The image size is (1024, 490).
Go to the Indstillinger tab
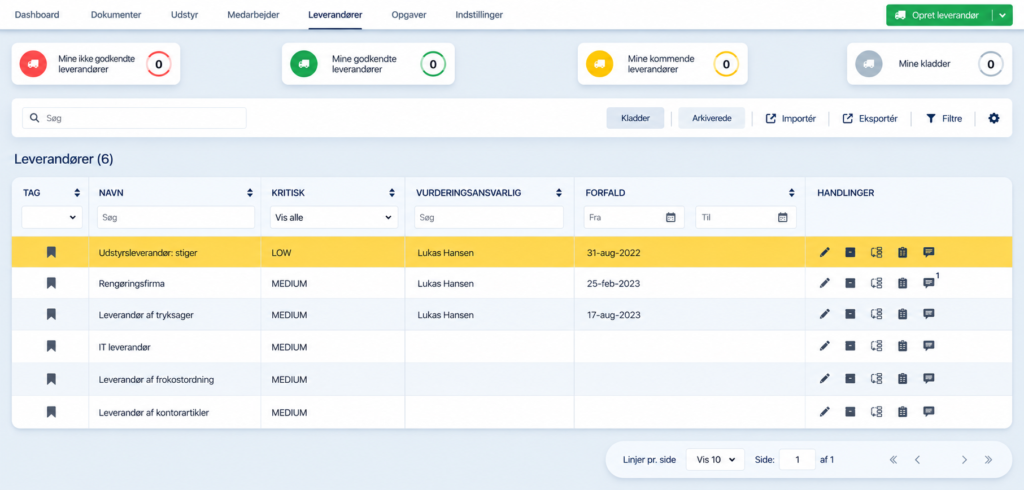coord(479,14)
